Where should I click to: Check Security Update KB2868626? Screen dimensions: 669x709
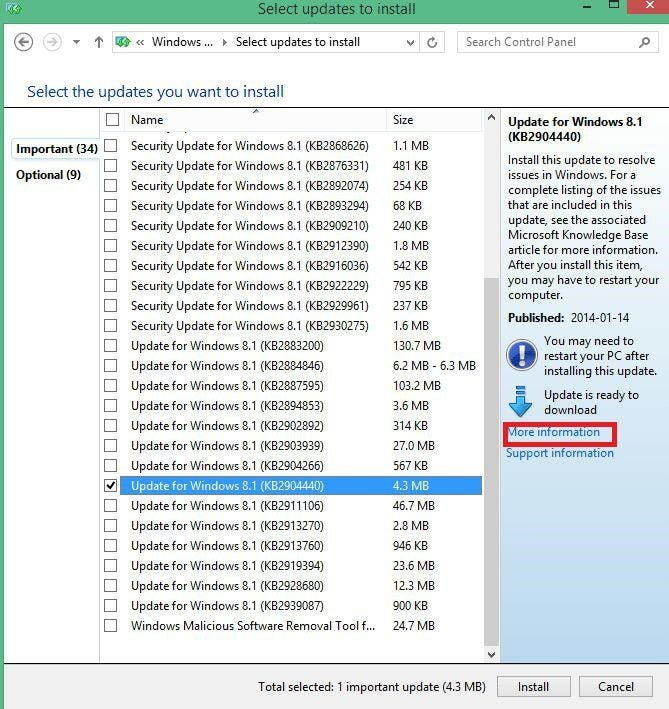tap(111, 146)
